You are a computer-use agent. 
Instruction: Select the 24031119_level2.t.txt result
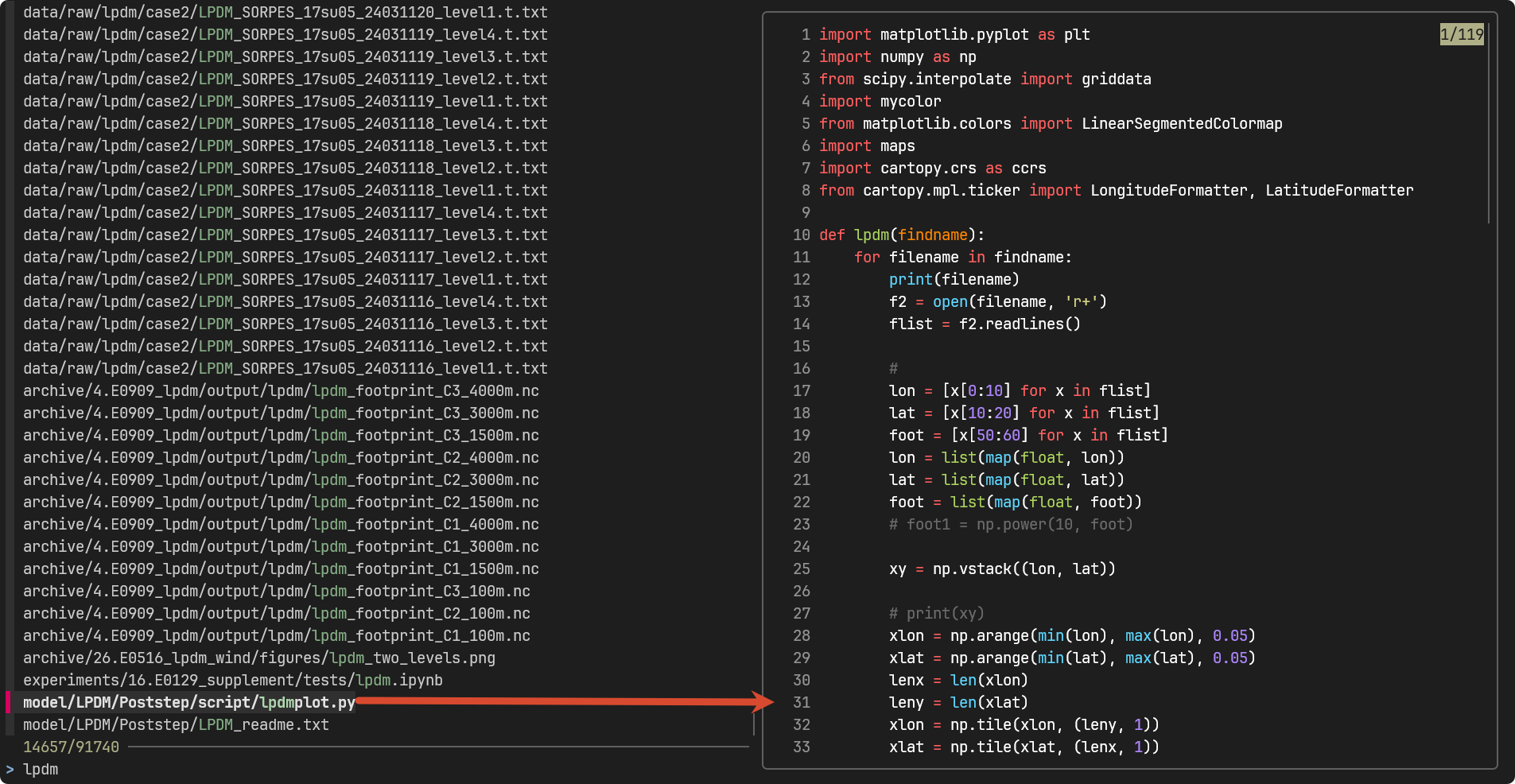tap(286, 79)
